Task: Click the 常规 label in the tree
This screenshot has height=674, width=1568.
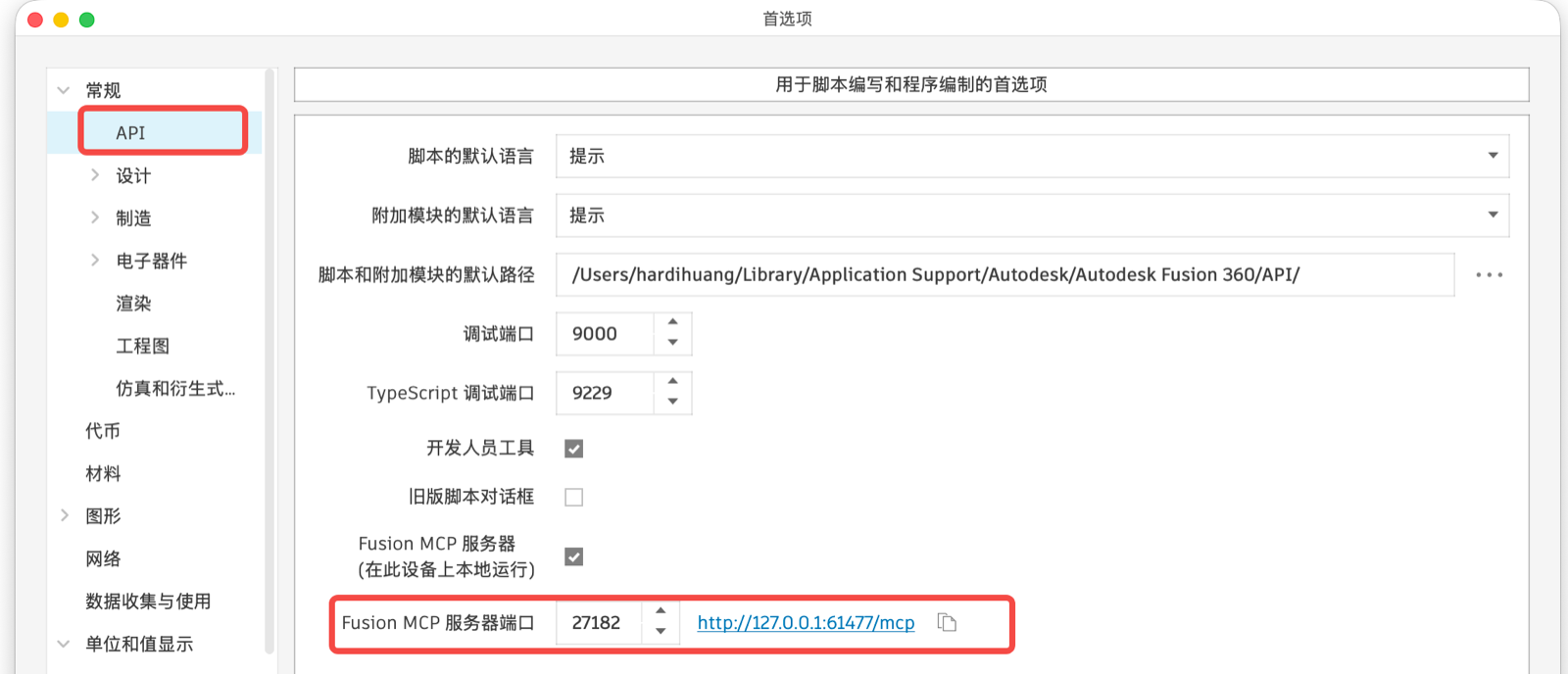Action: pos(103,90)
